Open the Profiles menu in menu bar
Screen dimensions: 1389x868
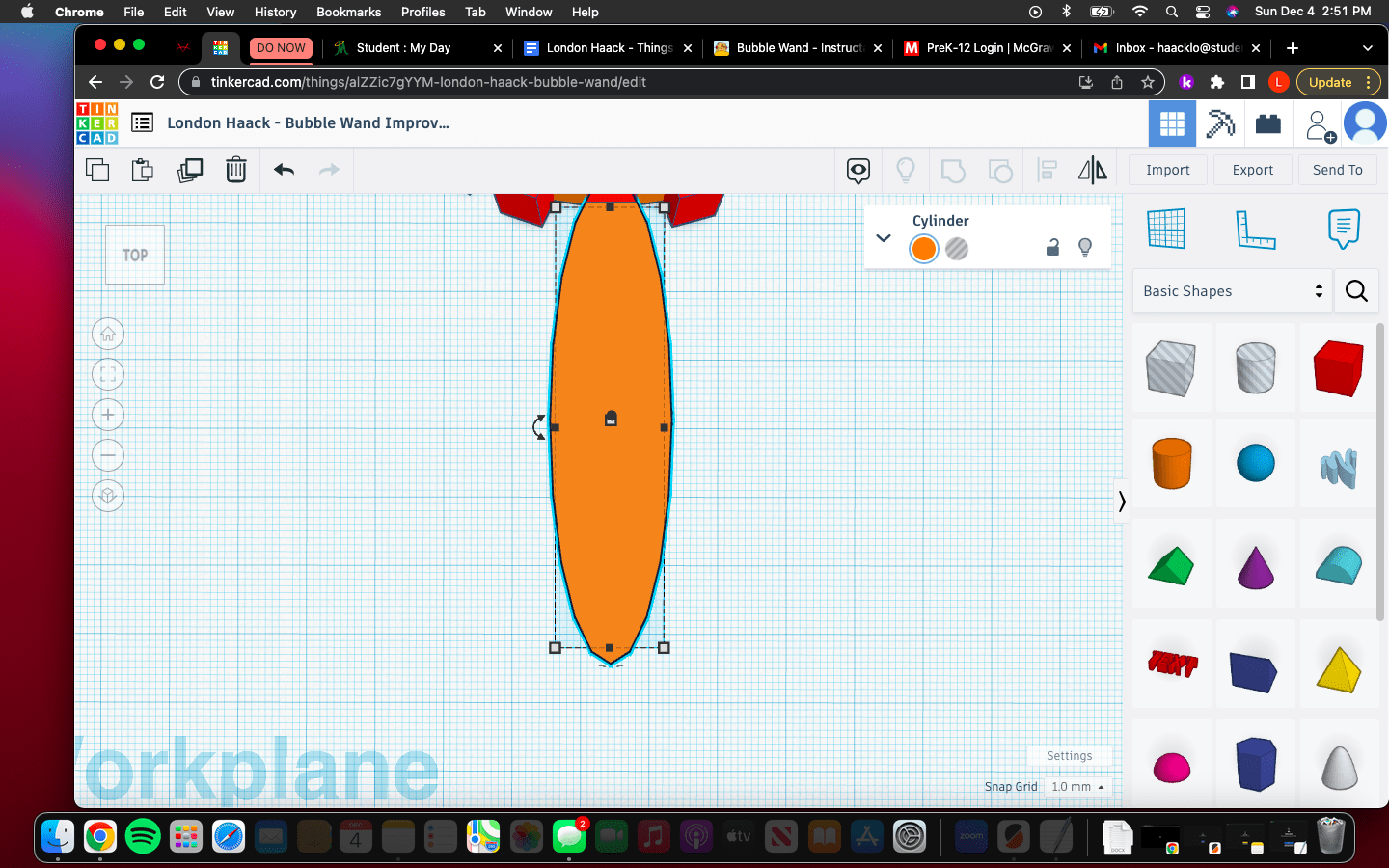[422, 12]
